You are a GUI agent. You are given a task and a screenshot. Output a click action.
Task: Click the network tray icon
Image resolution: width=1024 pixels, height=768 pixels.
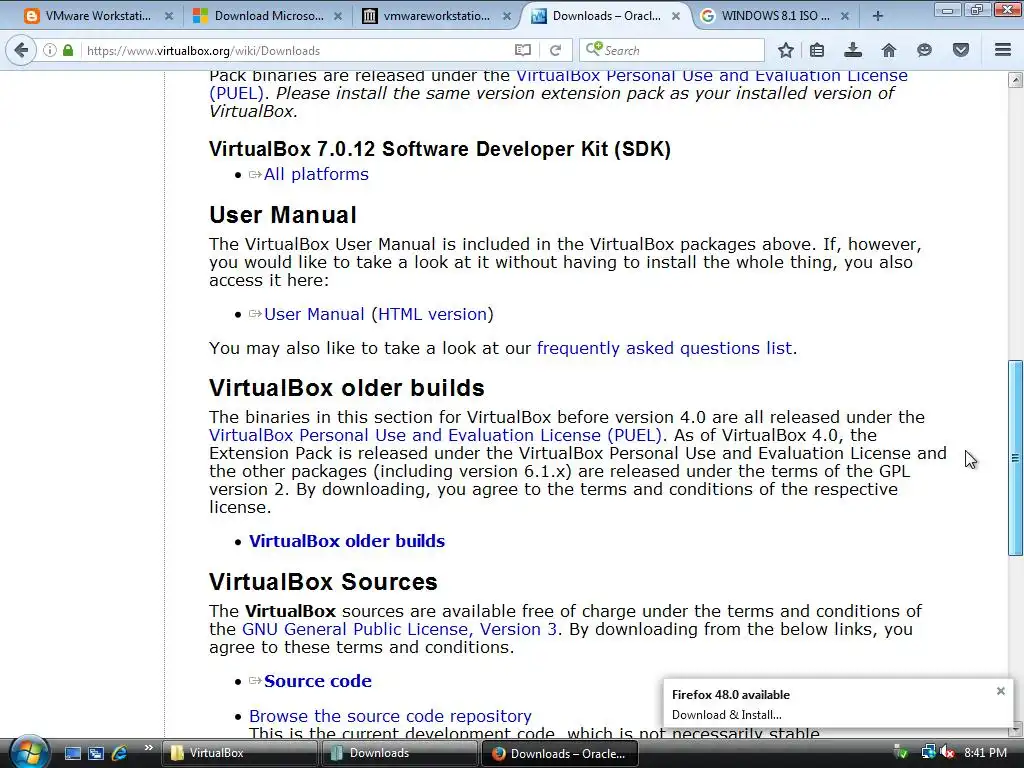click(x=928, y=753)
